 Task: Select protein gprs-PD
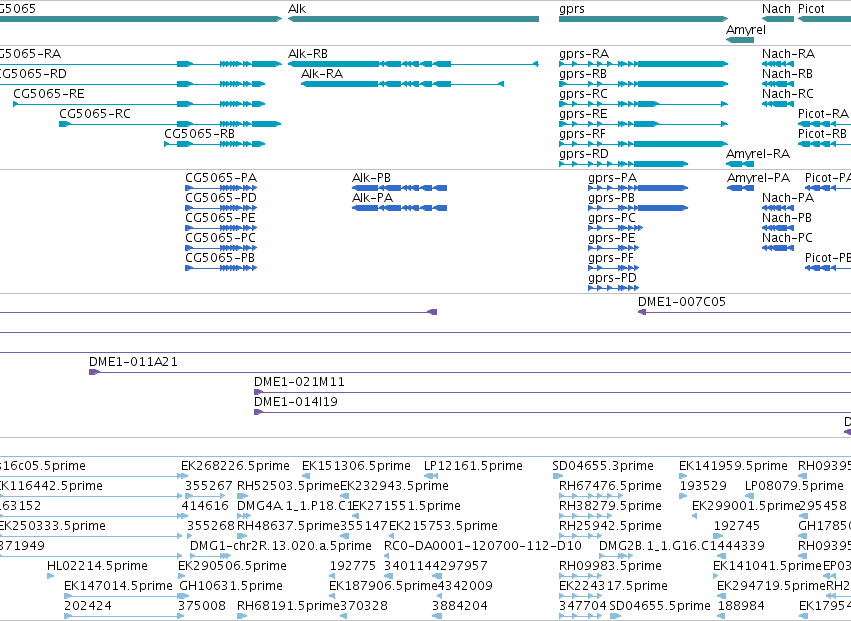click(613, 288)
